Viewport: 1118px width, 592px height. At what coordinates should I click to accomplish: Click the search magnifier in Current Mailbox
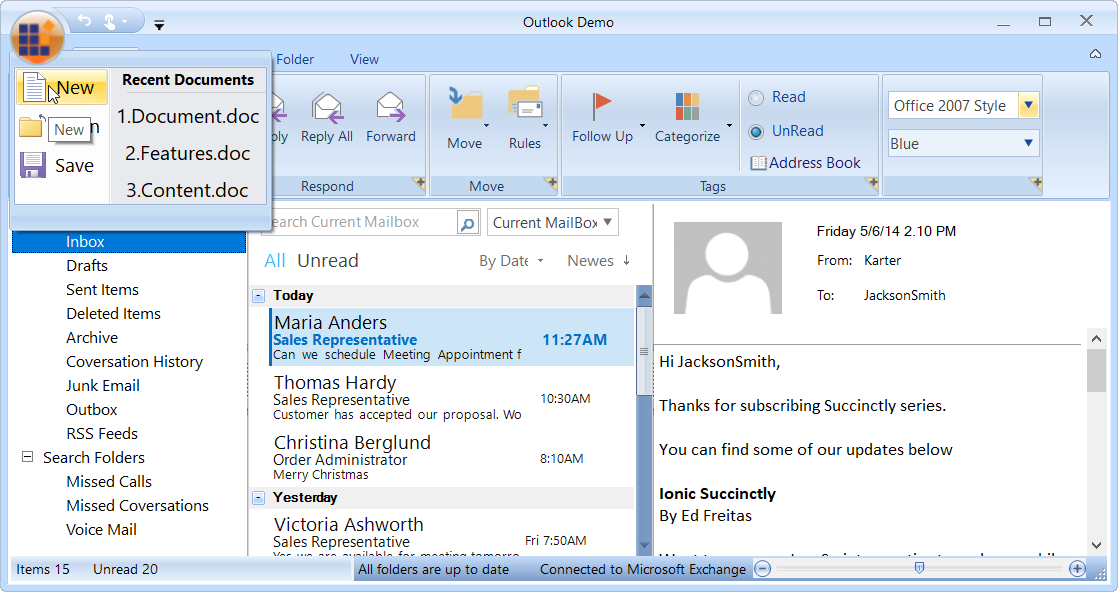point(467,222)
